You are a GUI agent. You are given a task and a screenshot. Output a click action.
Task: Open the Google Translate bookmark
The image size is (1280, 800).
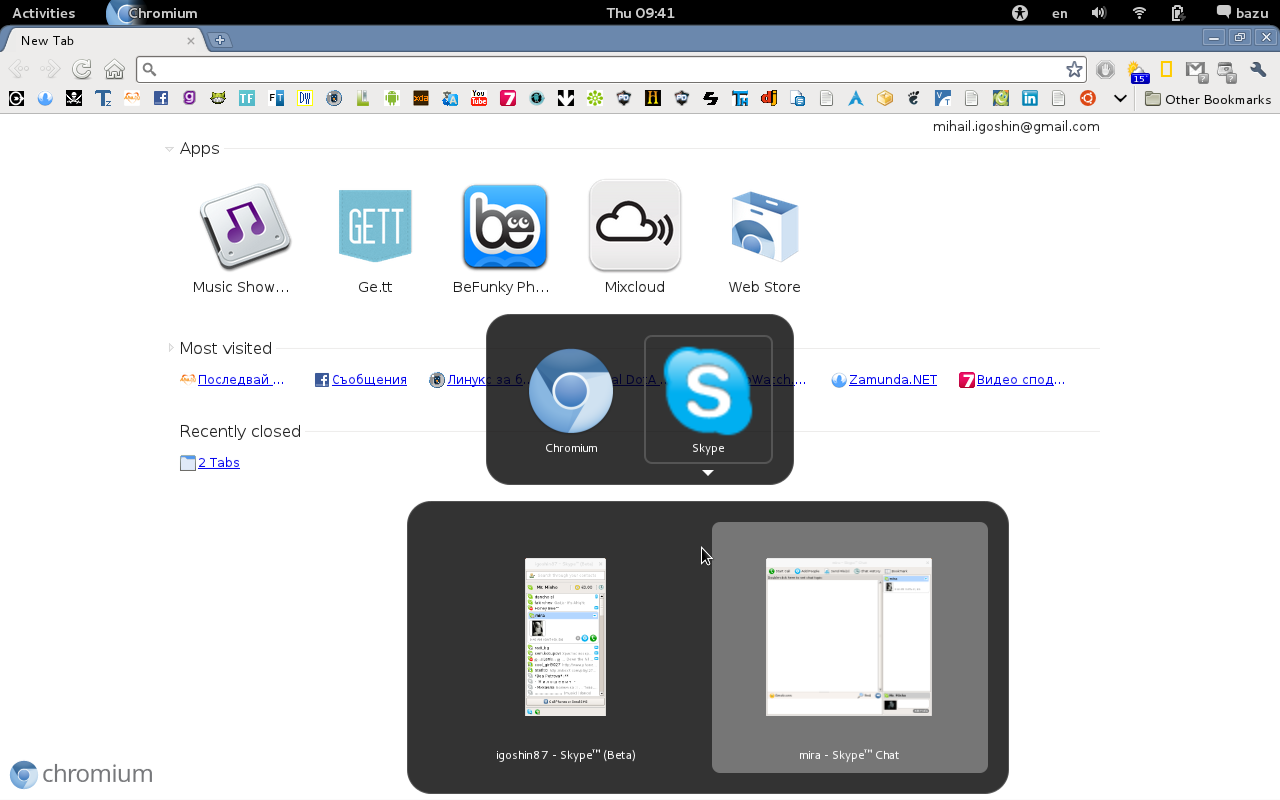[x=450, y=98]
